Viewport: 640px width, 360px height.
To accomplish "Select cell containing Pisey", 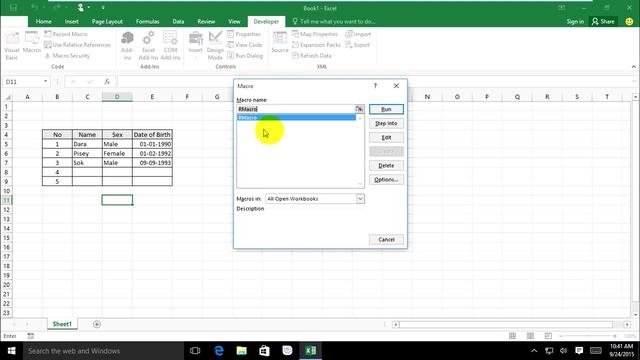I will pyautogui.click(x=87, y=153).
